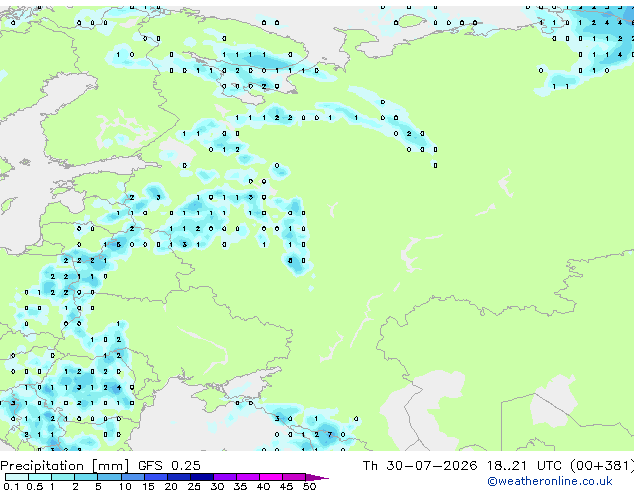634x490 pixels.
Task: Click the legend label "15"
Action: (148, 486)
